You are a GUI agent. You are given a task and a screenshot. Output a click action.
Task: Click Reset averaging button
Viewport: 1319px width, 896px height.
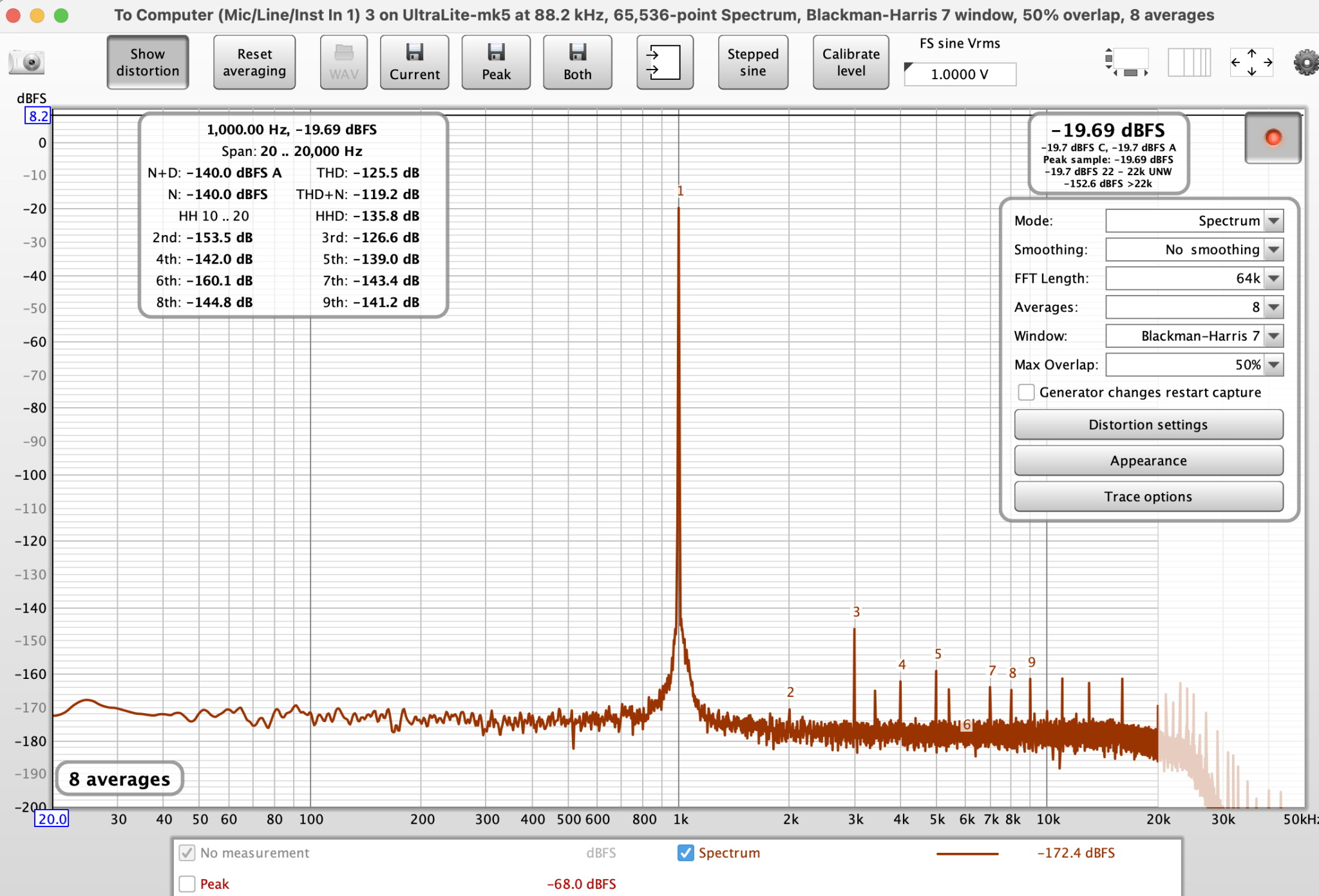(254, 62)
